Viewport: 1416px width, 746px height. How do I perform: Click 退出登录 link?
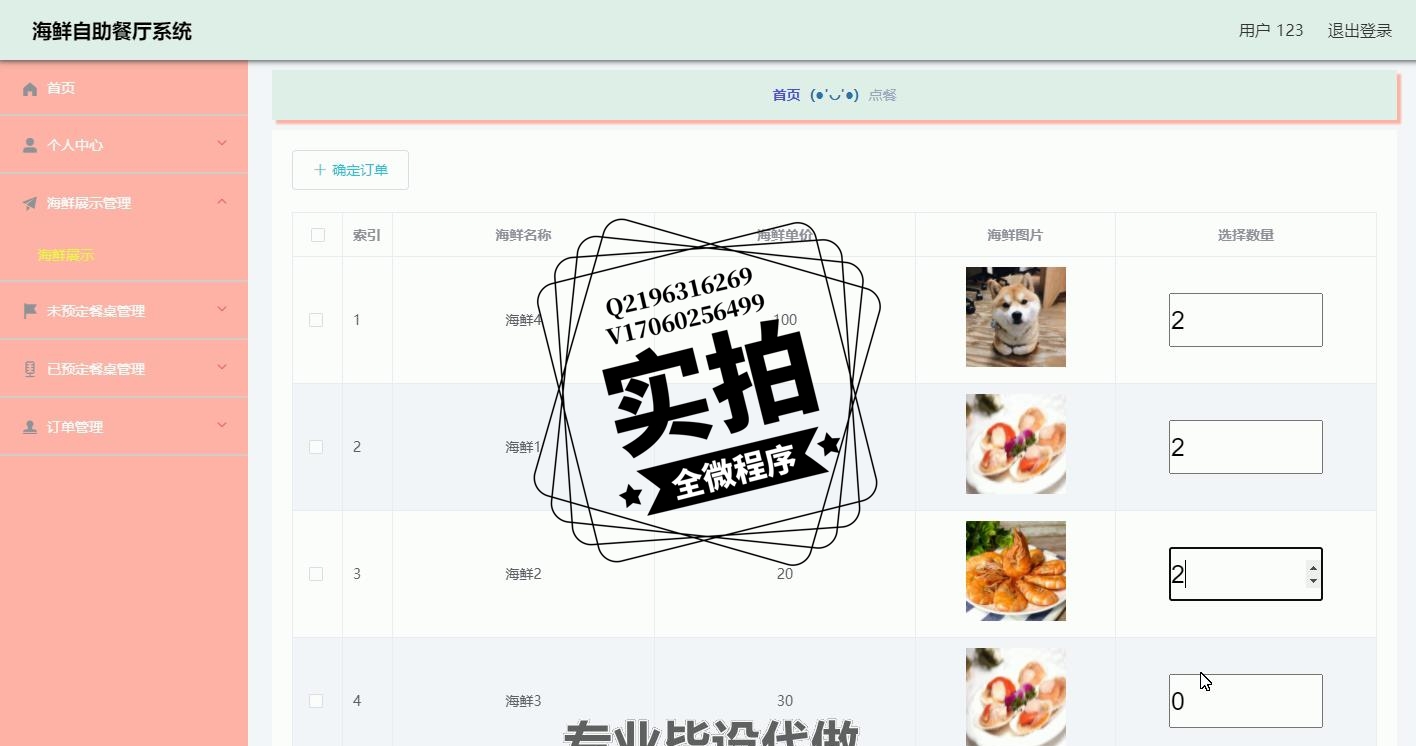point(1360,31)
